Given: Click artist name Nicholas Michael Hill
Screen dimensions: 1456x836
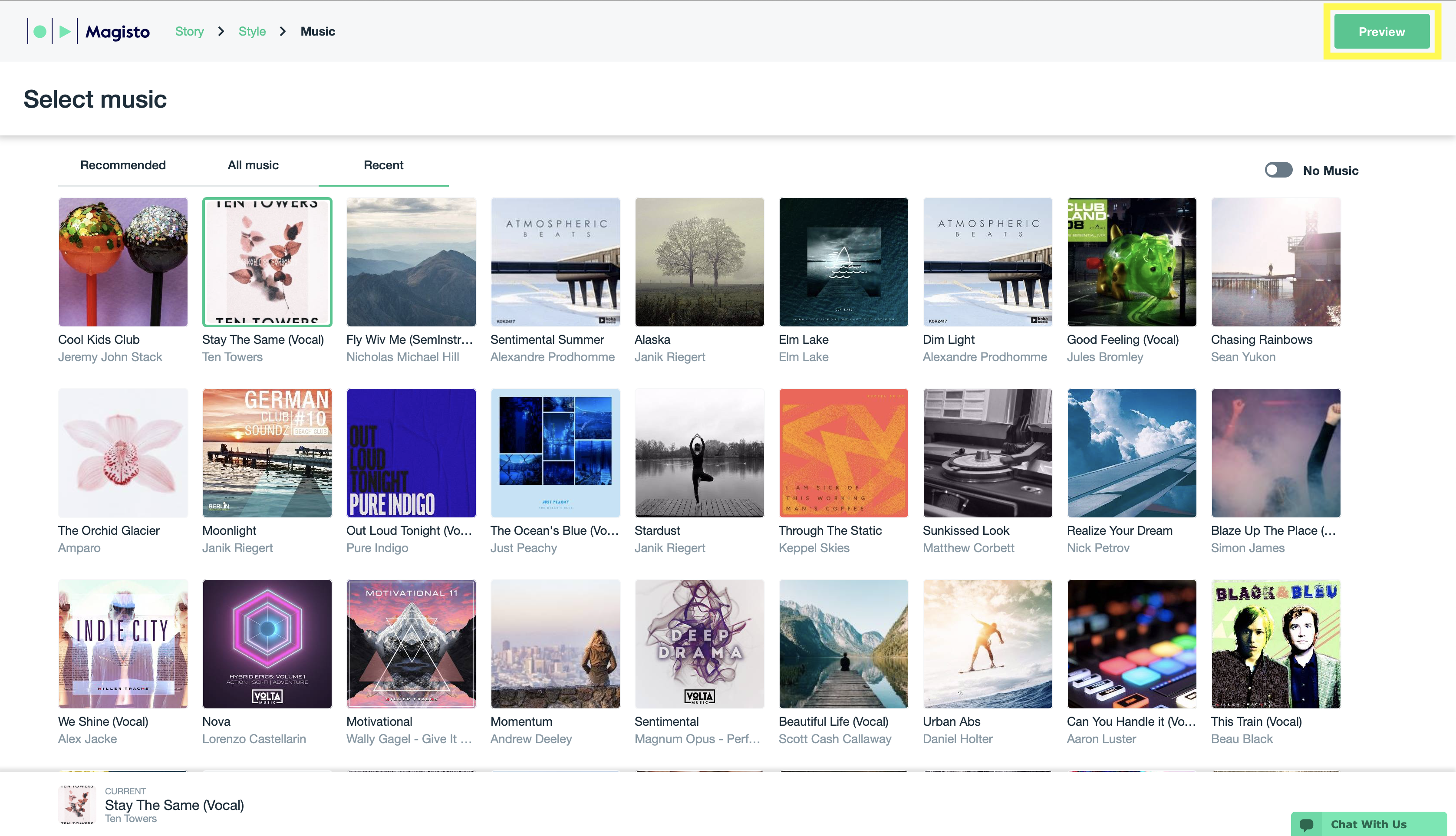Looking at the screenshot, I should click(402, 357).
